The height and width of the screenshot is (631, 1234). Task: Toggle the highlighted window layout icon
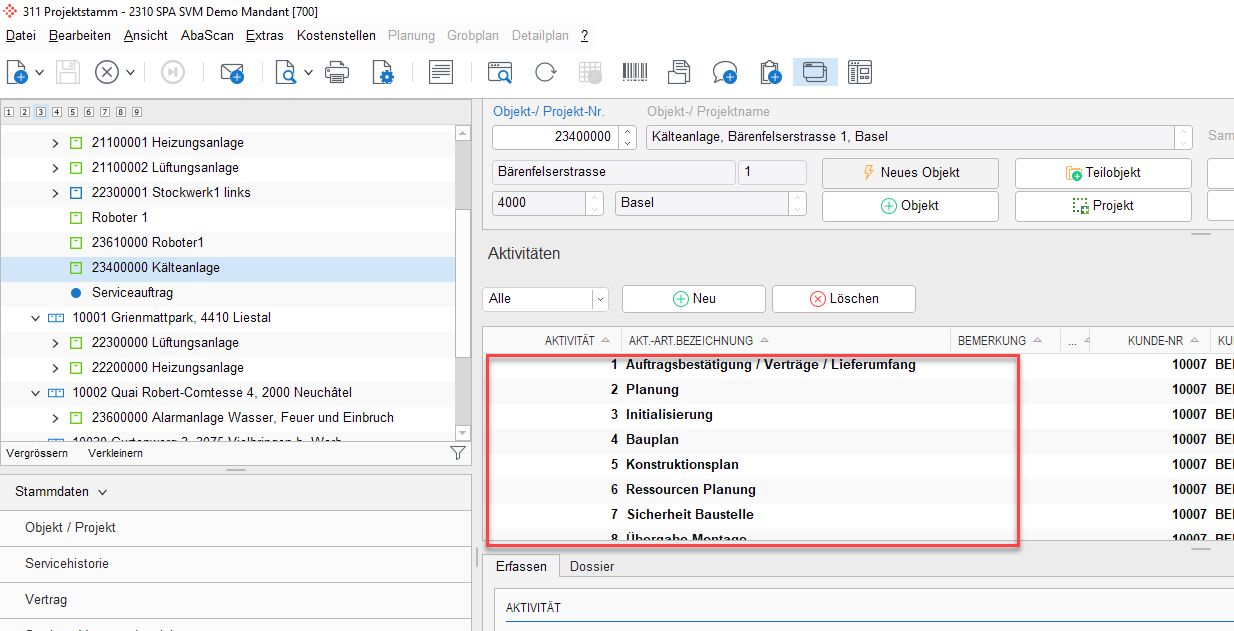point(815,72)
